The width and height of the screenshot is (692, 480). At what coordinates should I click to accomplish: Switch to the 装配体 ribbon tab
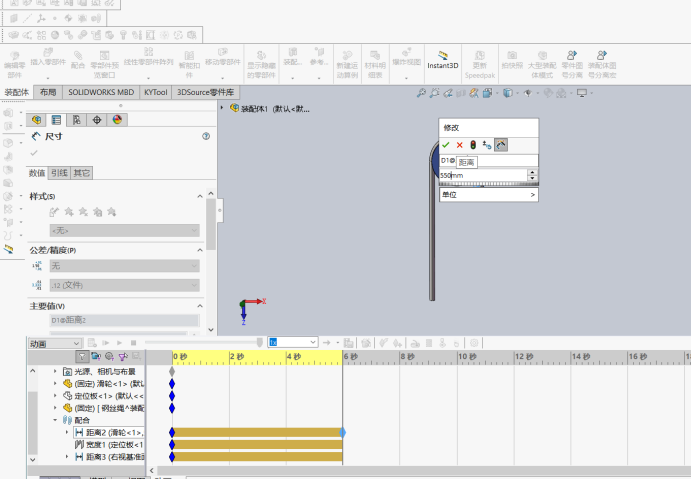16,92
